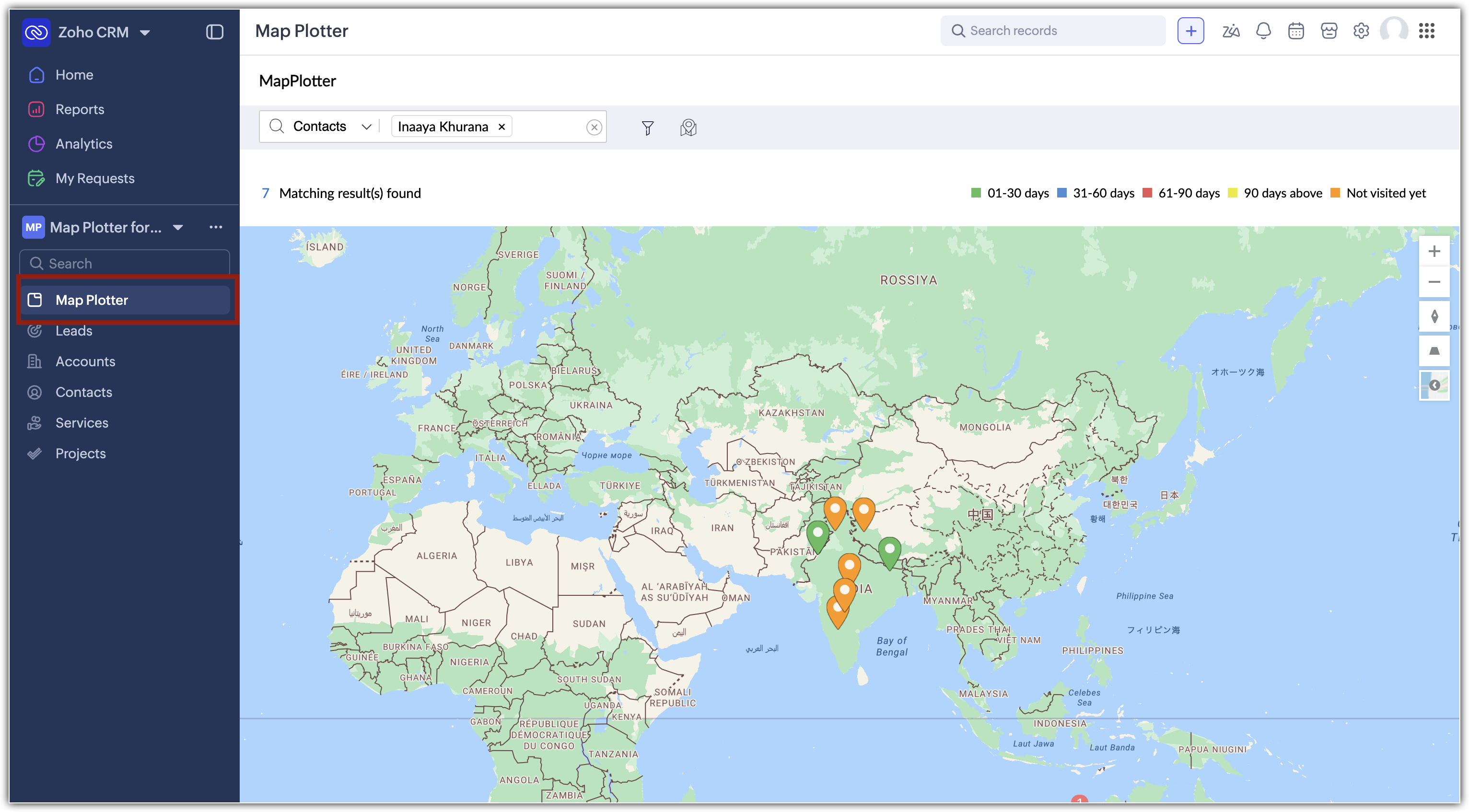1469x812 pixels.
Task: Click the KAZAKHSTAN label on map
Action: [791, 413]
